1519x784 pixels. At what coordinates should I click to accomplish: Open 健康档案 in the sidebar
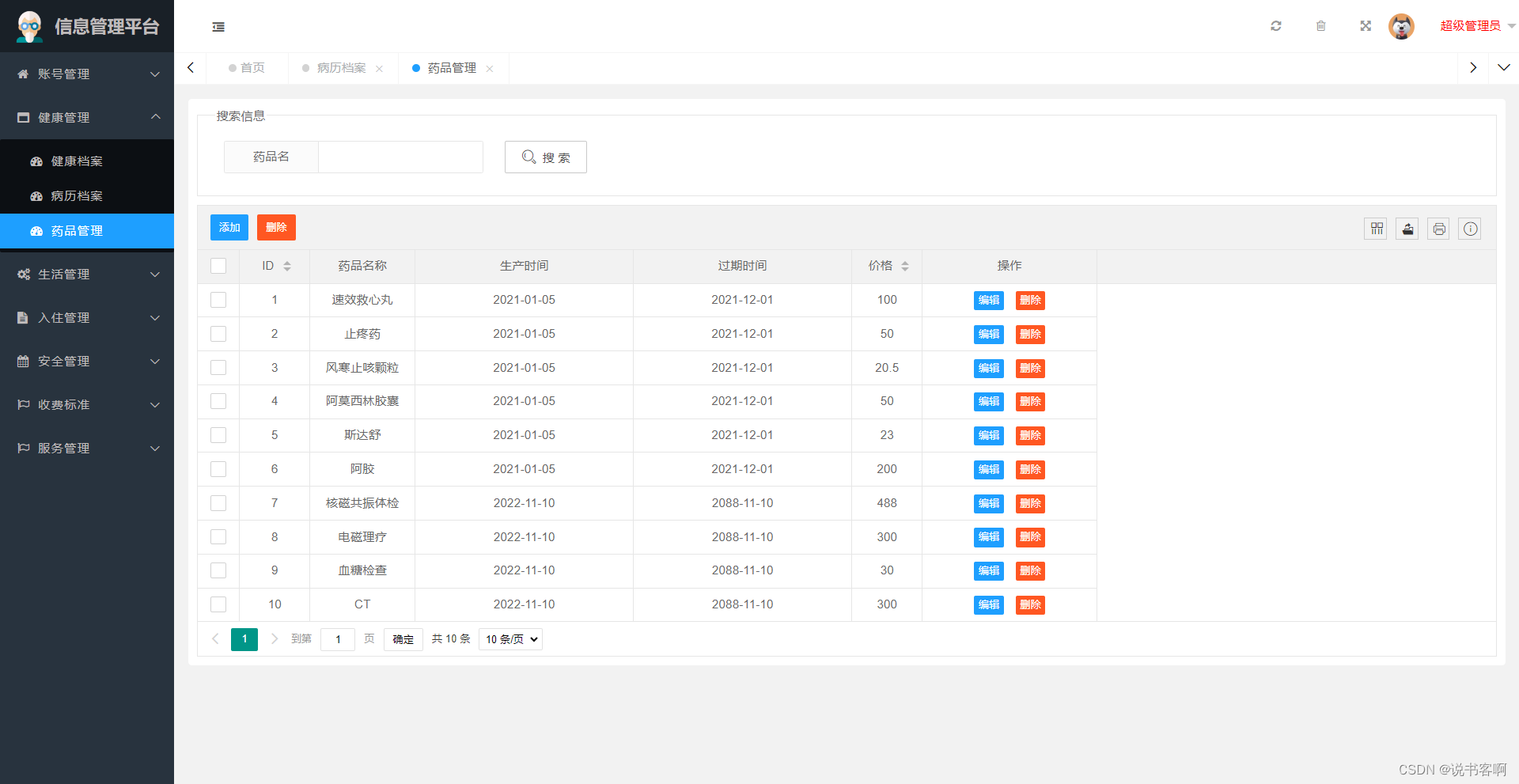pos(87,161)
